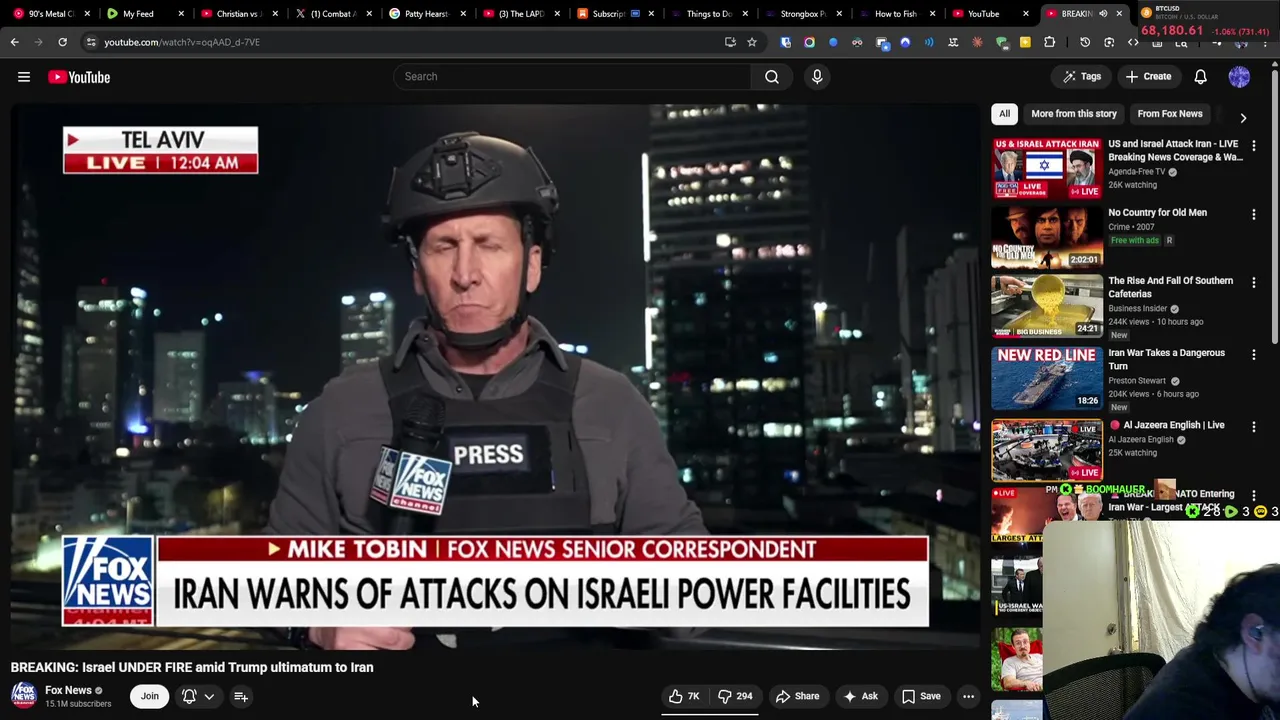Expand the Fox News notification preferences chevron
This screenshot has height=720, width=1280.
[209, 696]
